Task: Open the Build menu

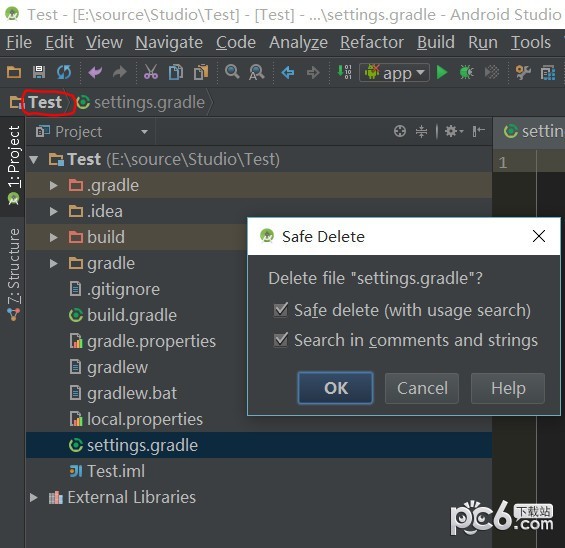Action: tap(436, 43)
